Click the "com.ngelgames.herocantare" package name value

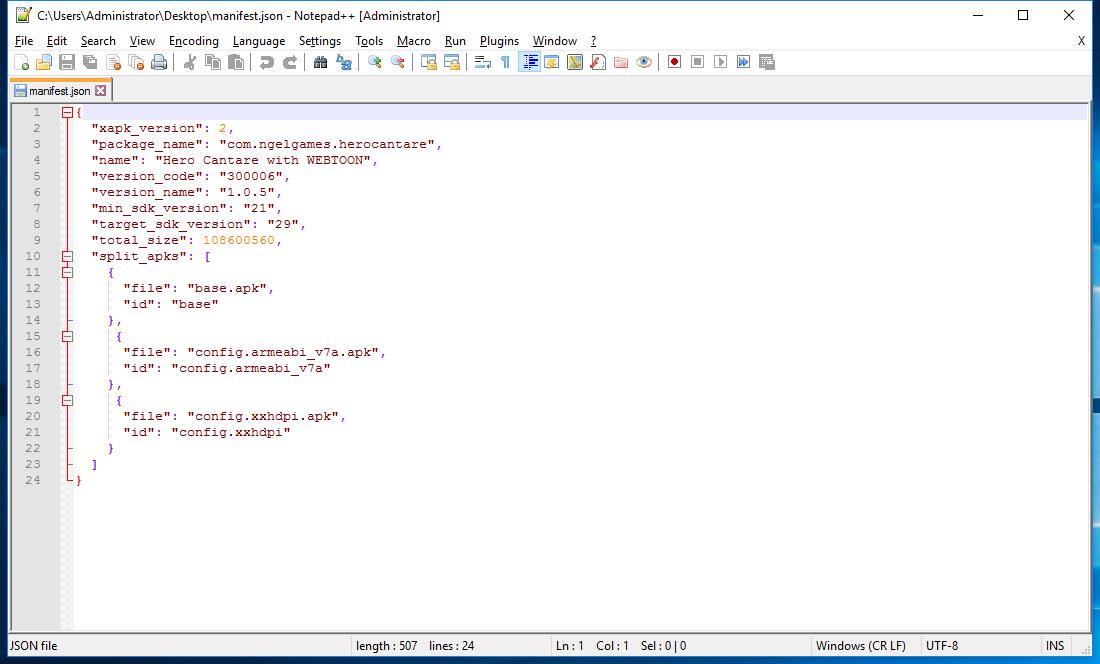coord(327,144)
